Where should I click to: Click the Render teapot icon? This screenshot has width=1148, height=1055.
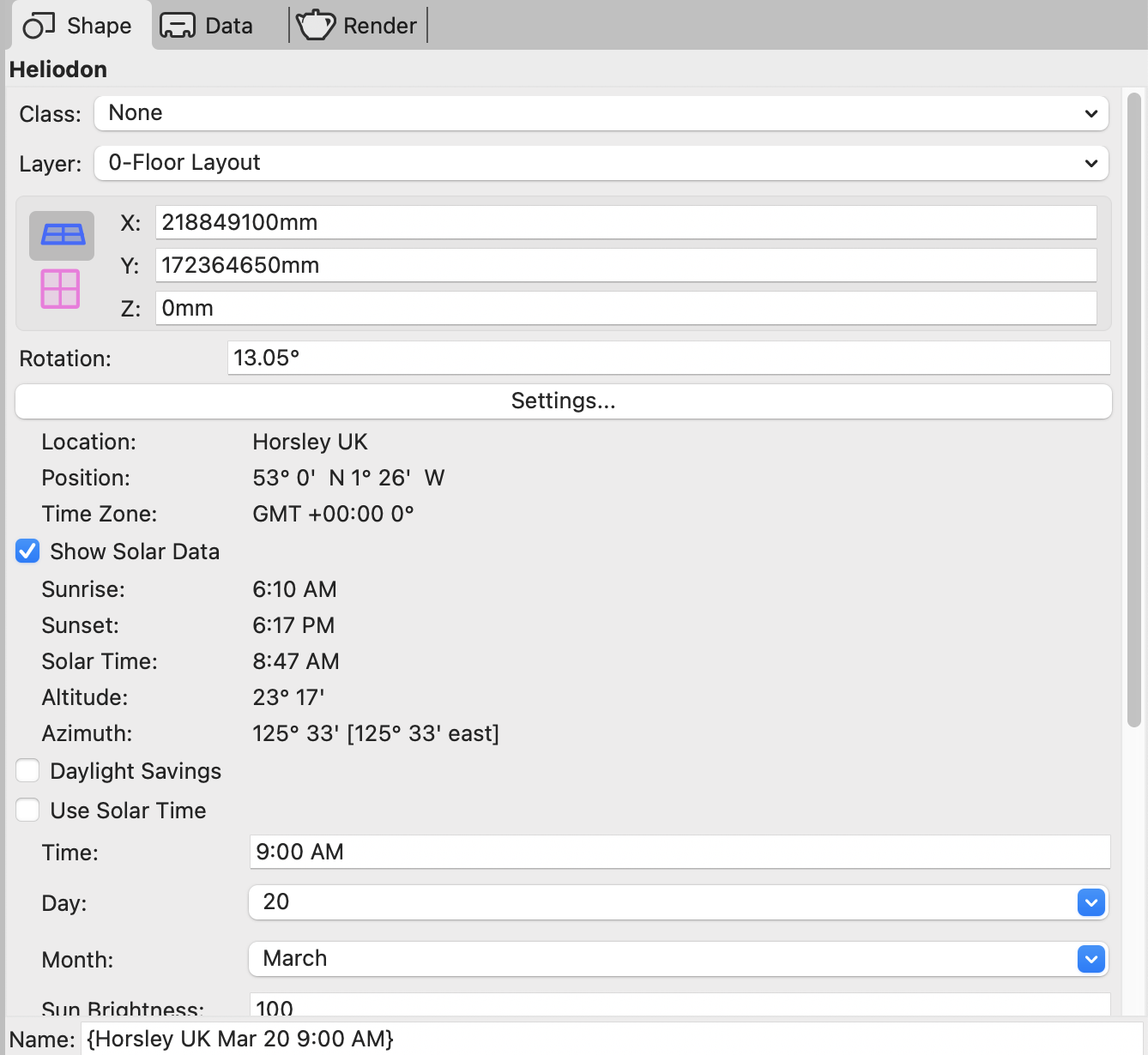coord(315,26)
